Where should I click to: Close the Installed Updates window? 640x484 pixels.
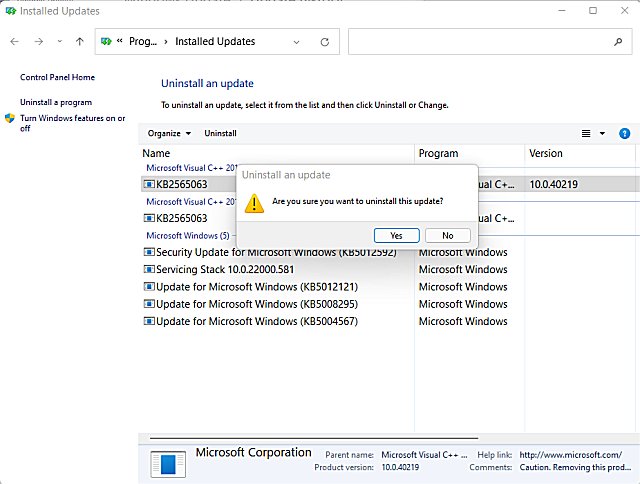624,11
